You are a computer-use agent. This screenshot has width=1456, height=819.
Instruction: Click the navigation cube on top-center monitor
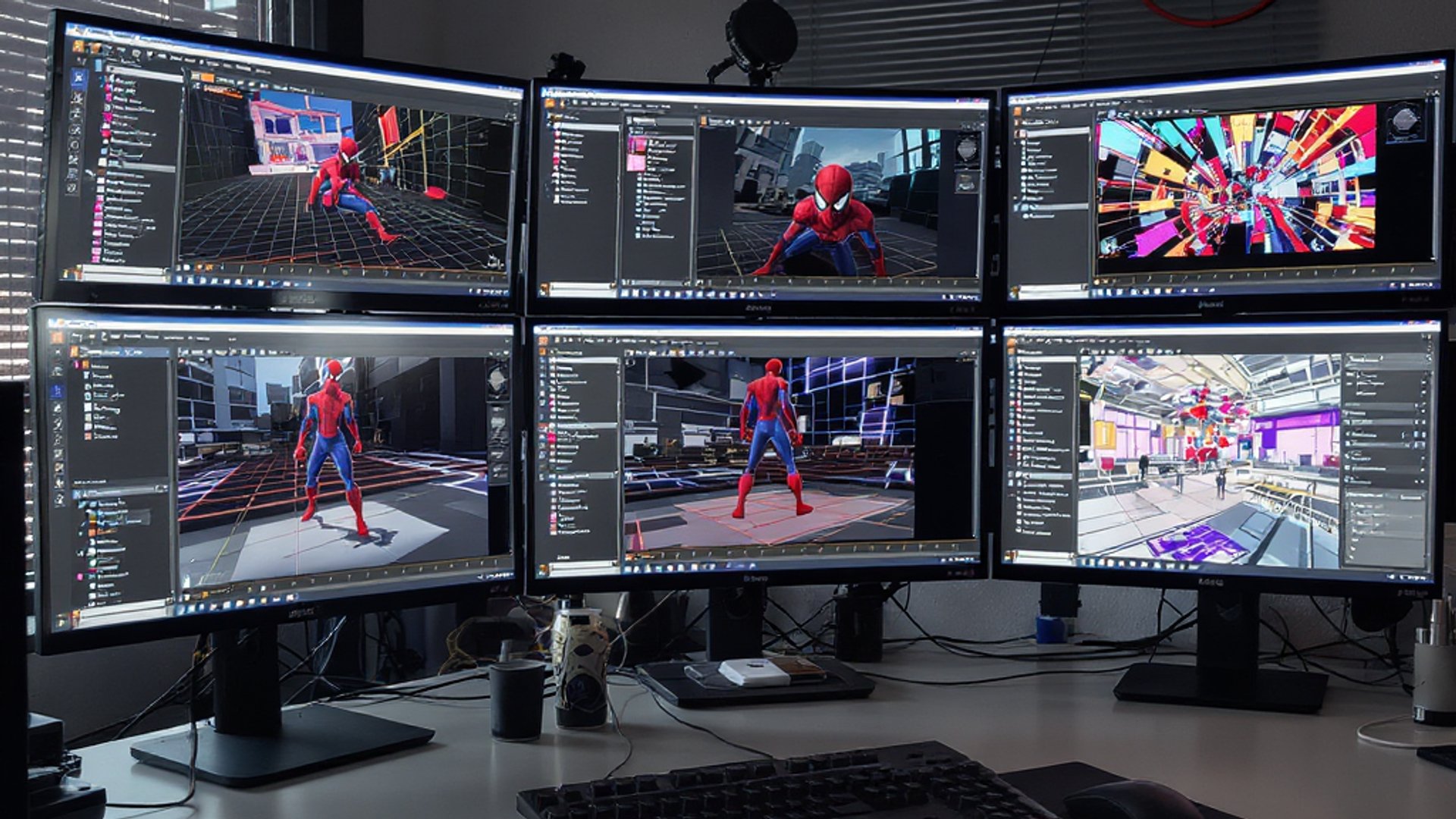pos(967,147)
